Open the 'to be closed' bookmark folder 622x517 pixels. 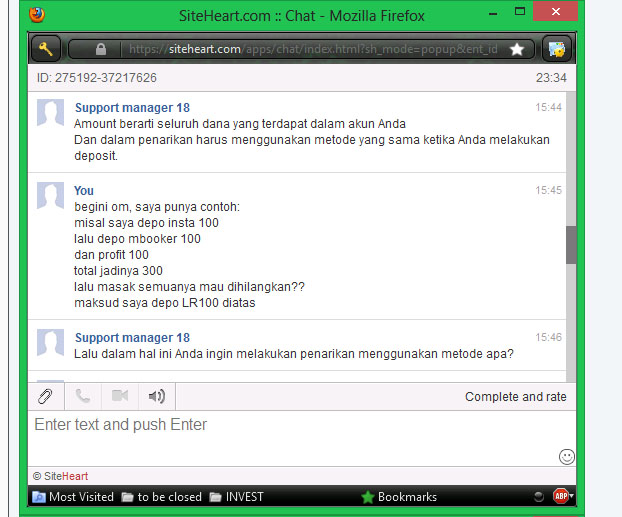[161, 497]
